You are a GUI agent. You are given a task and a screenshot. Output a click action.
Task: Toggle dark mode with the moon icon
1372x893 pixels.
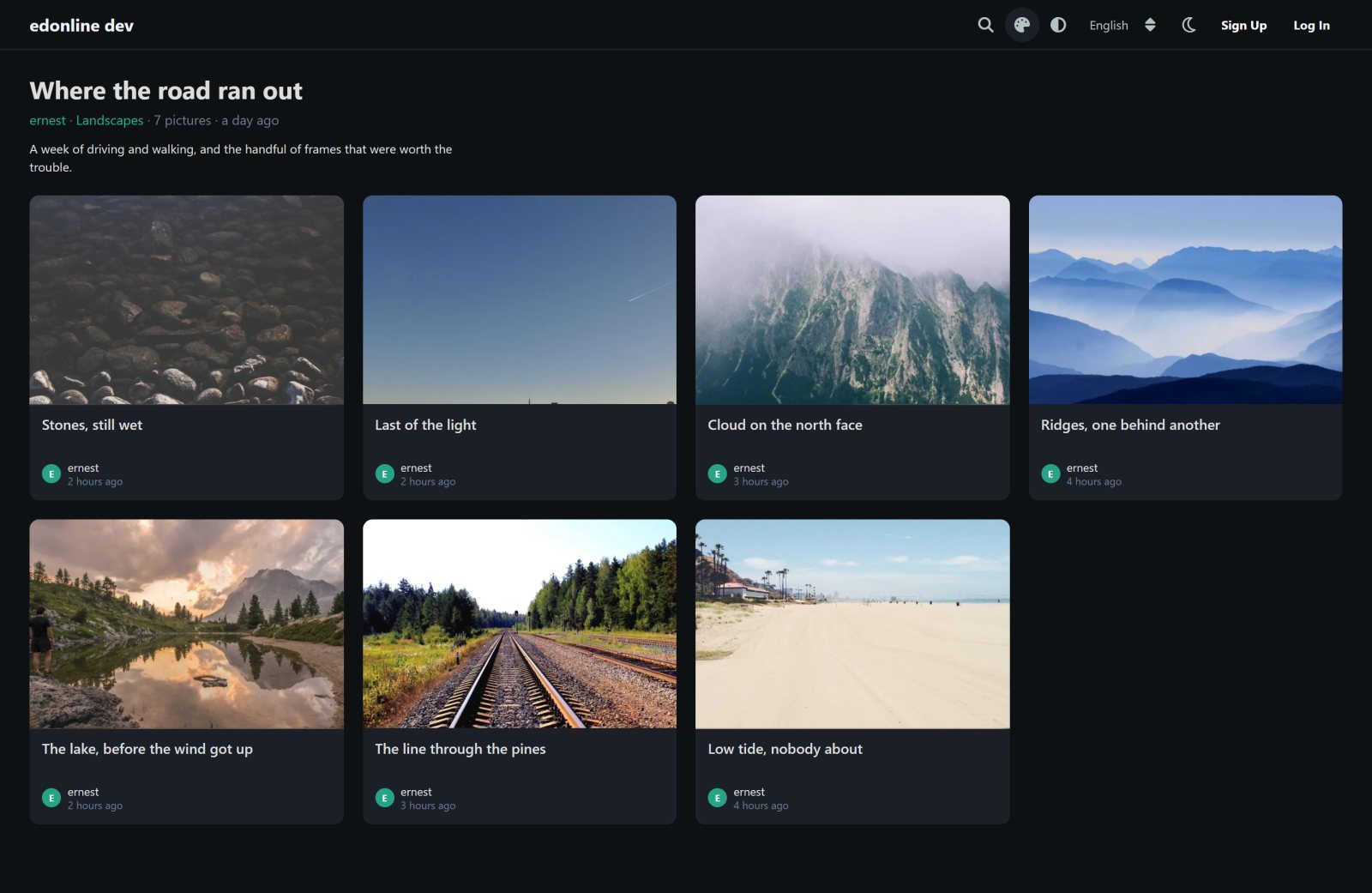(1188, 25)
